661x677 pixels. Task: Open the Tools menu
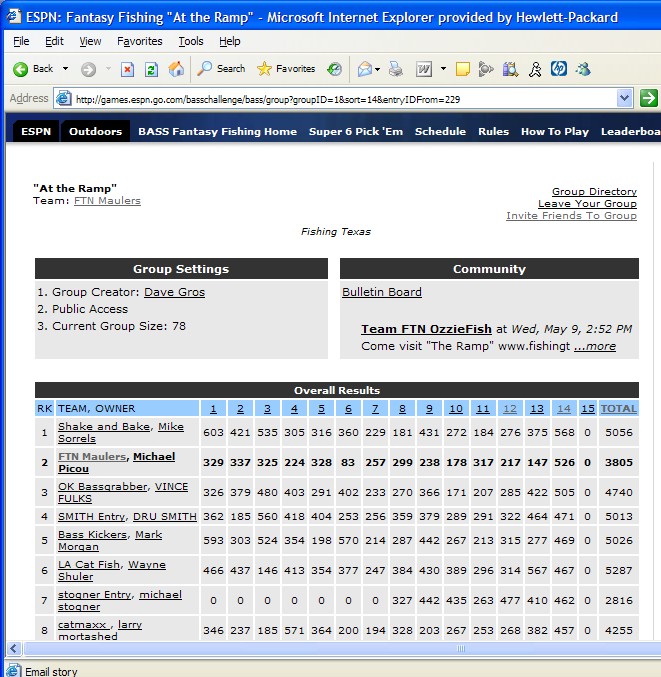tap(191, 41)
